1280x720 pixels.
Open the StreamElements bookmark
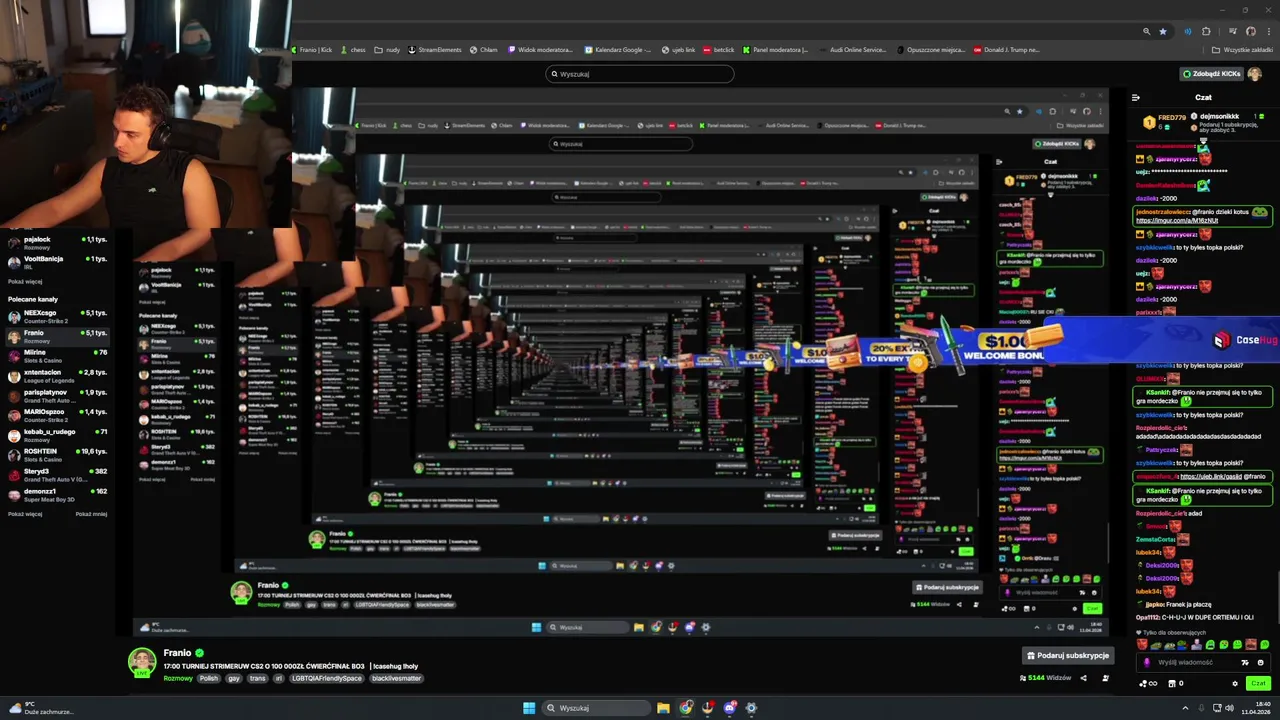tap(435, 50)
